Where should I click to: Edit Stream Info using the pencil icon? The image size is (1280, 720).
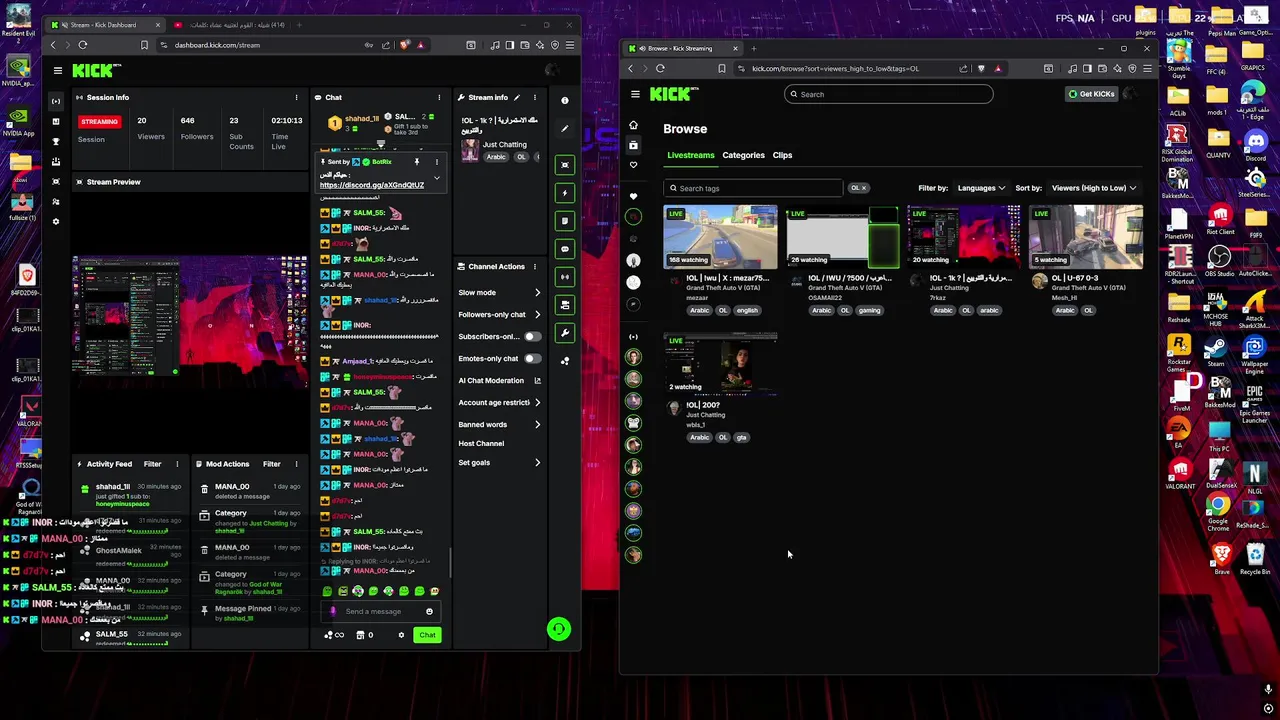517,97
